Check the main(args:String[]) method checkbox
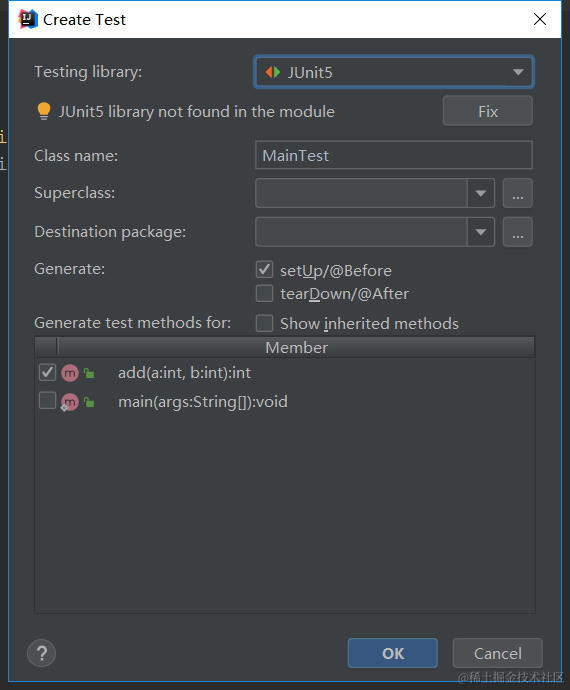This screenshot has height=690, width=570. point(47,400)
